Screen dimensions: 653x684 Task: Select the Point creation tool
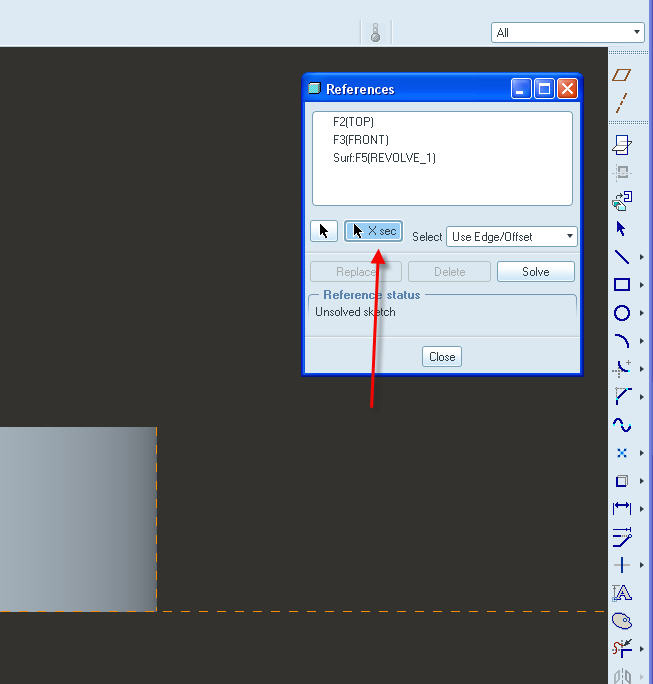tap(622, 453)
